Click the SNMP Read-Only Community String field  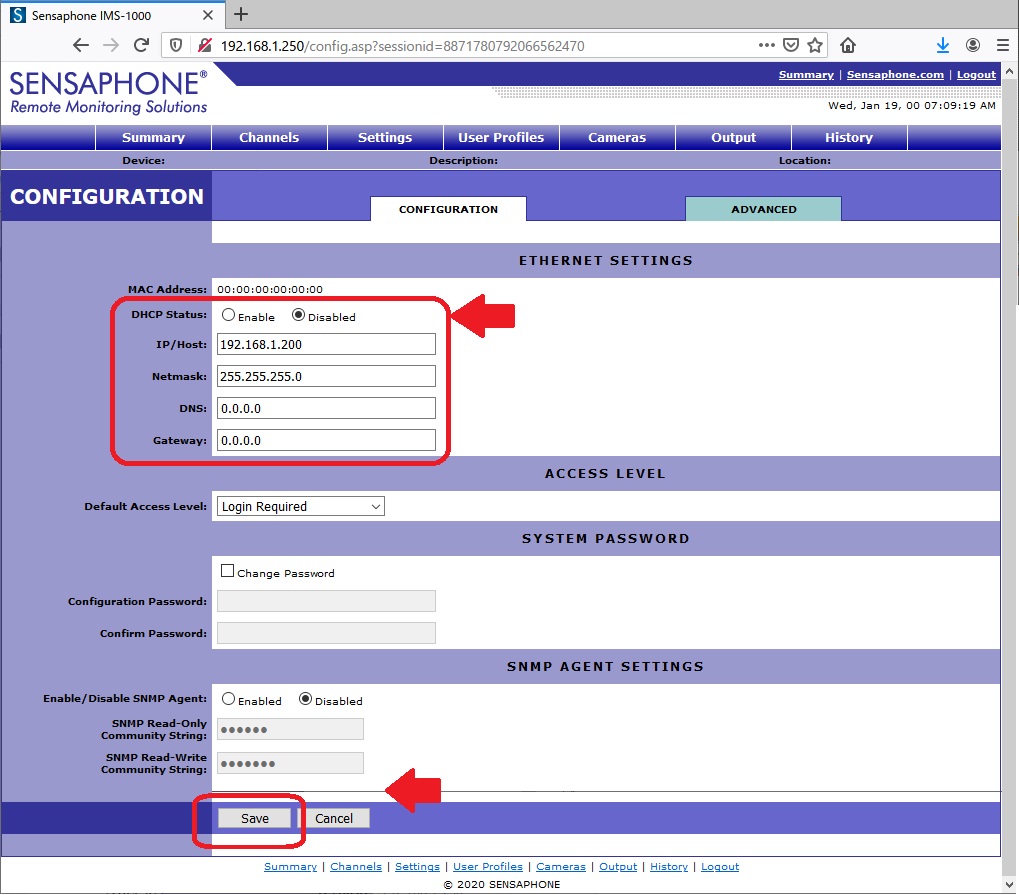pyautogui.click(x=290, y=729)
